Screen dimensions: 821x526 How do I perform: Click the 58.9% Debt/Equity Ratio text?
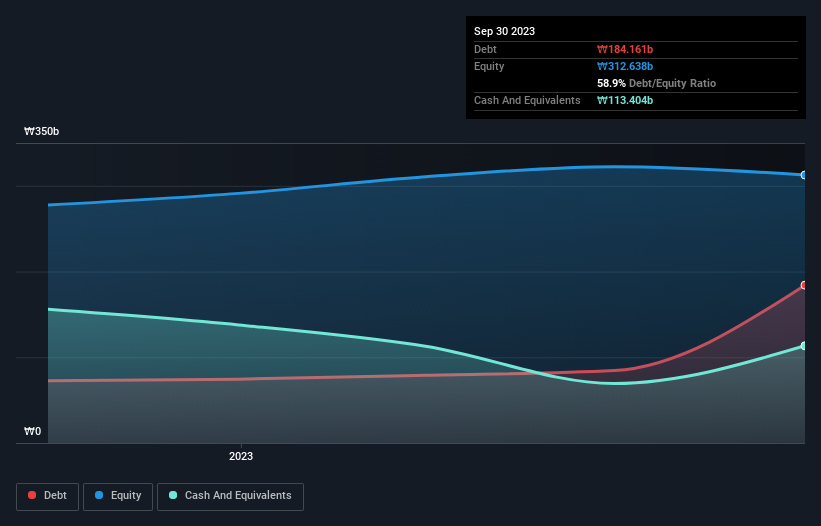pyautogui.click(x=656, y=83)
